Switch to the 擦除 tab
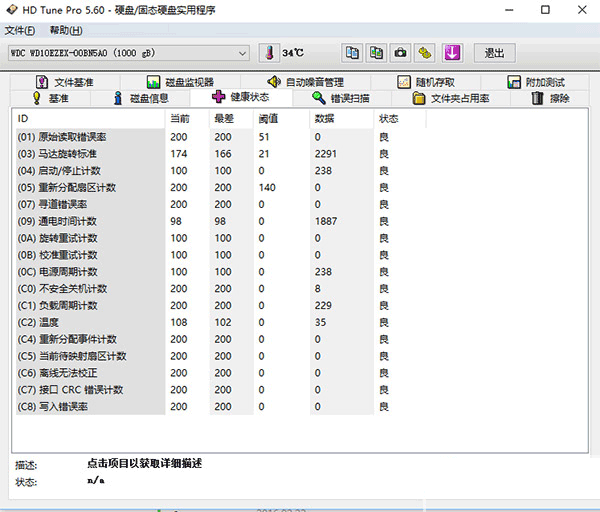 550,98
